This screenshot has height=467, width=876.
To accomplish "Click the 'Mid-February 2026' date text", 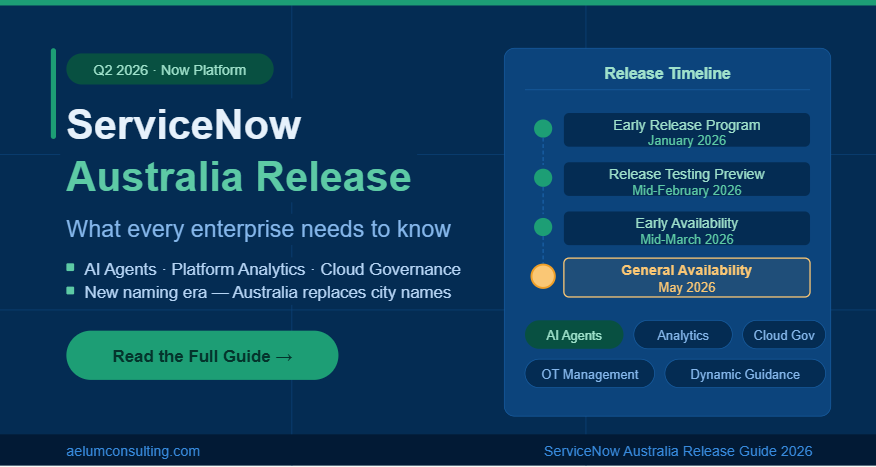I will [687, 190].
